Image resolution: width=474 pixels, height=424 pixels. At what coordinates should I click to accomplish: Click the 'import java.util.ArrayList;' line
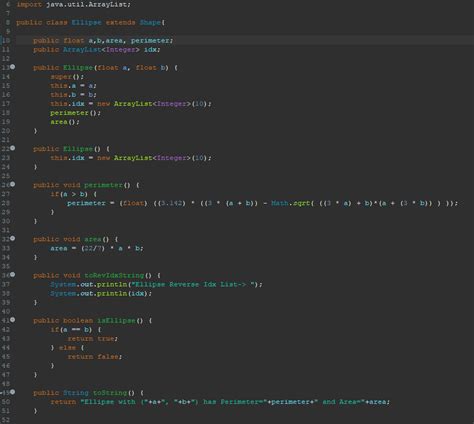pos(73,5)
